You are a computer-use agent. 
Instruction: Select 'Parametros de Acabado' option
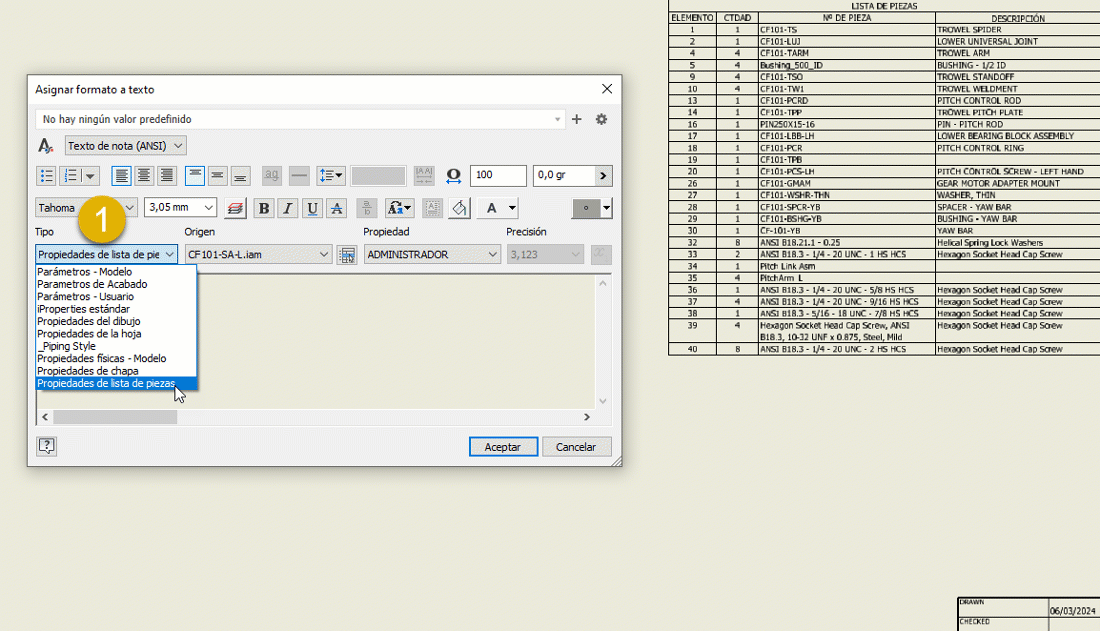[x=116, y=284]
